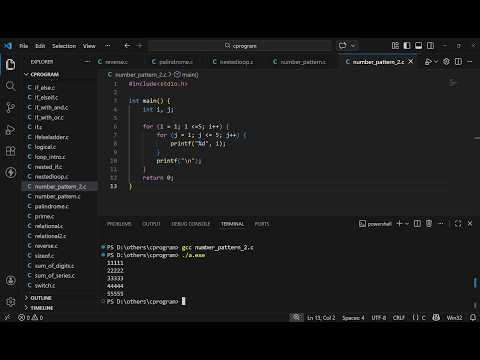Navigate forward with the right arrow
This screenshot has width=480, height=360.
click(x=140, y=46)
